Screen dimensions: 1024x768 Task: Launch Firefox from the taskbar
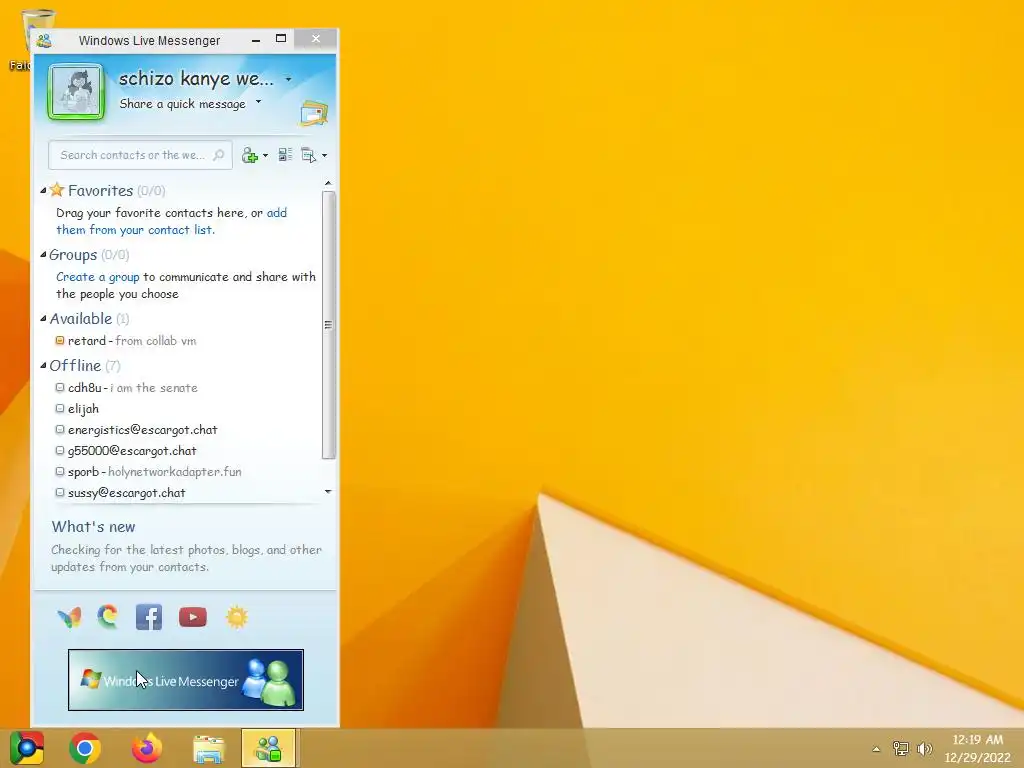(146, 748)
